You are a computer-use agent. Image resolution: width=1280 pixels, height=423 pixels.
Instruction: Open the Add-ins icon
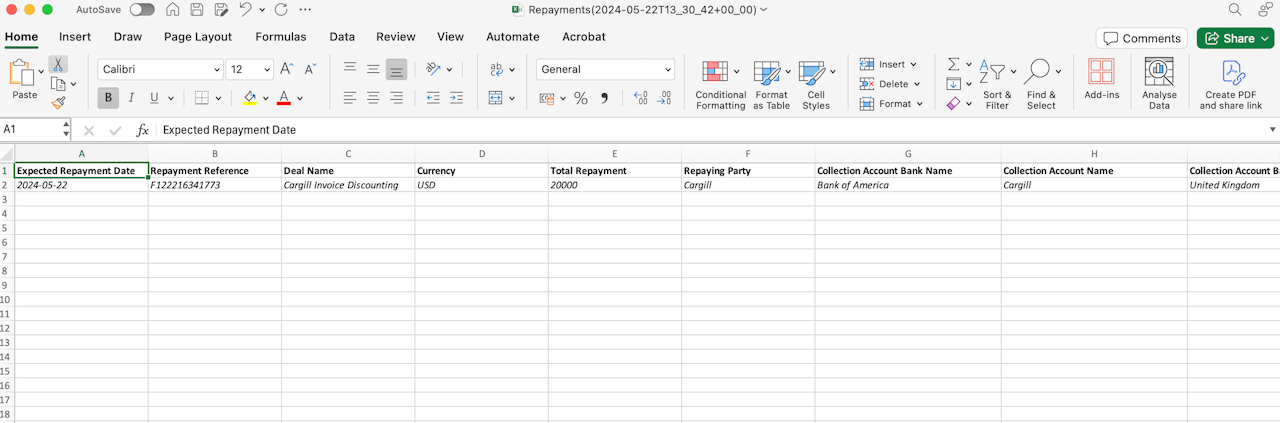tap(1101, 79)
